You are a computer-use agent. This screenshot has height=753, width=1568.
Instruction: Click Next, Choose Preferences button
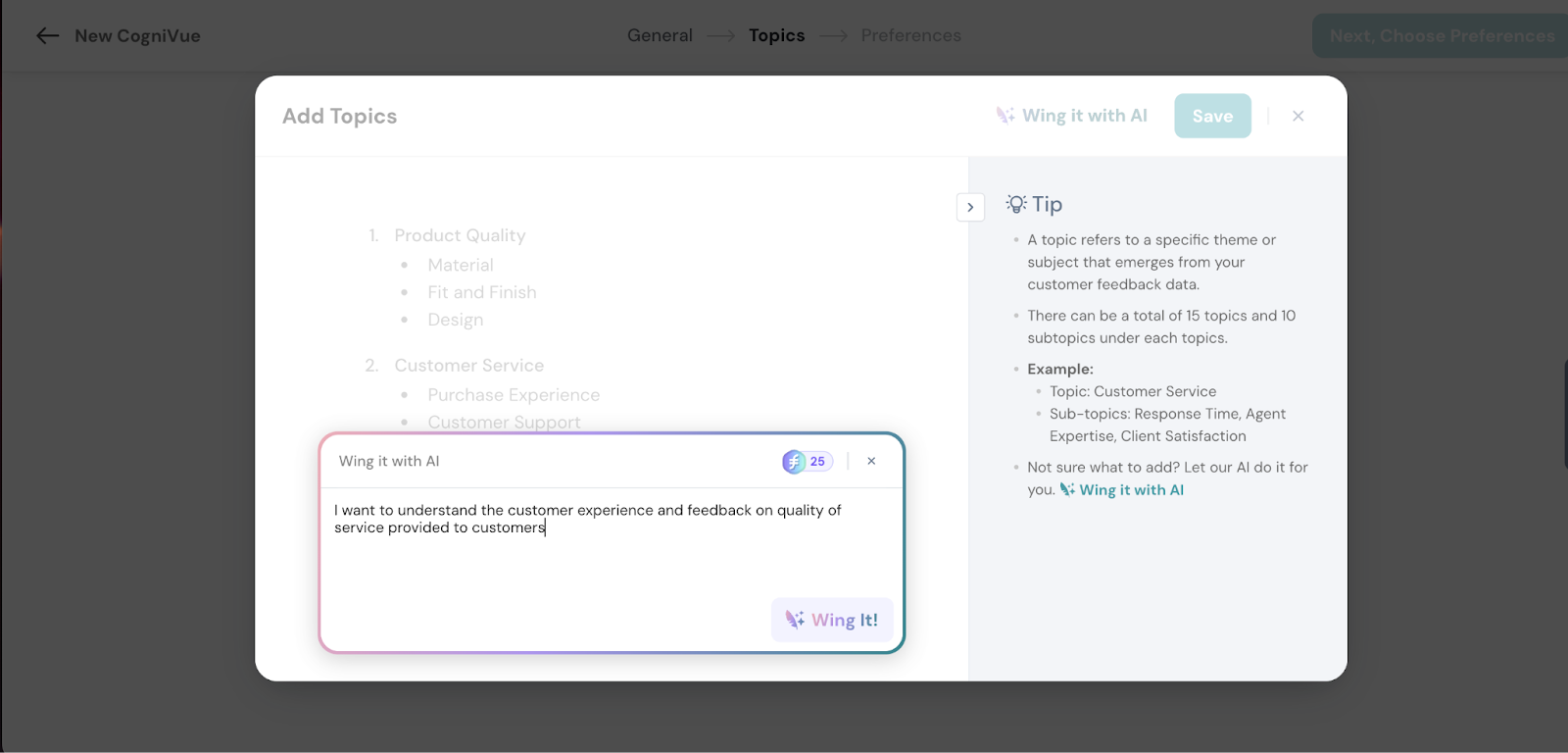[1441, 36]
